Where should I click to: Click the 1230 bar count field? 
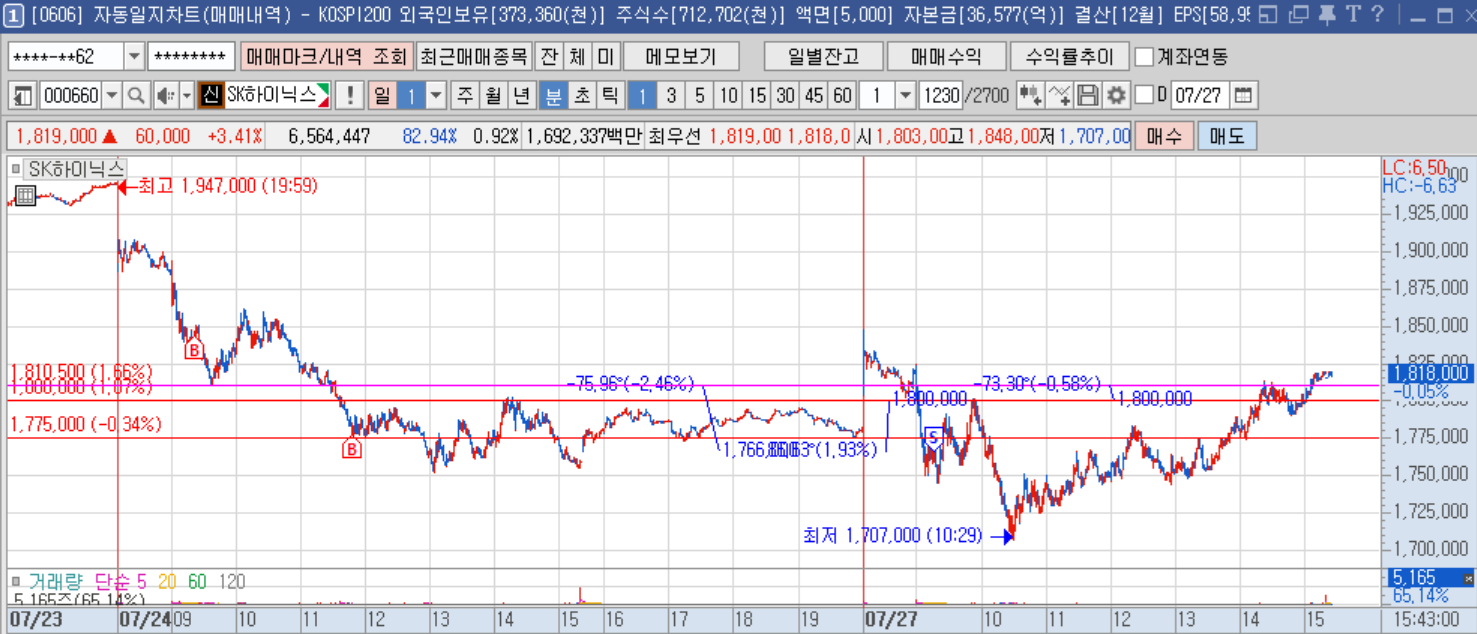click(940, 96)
